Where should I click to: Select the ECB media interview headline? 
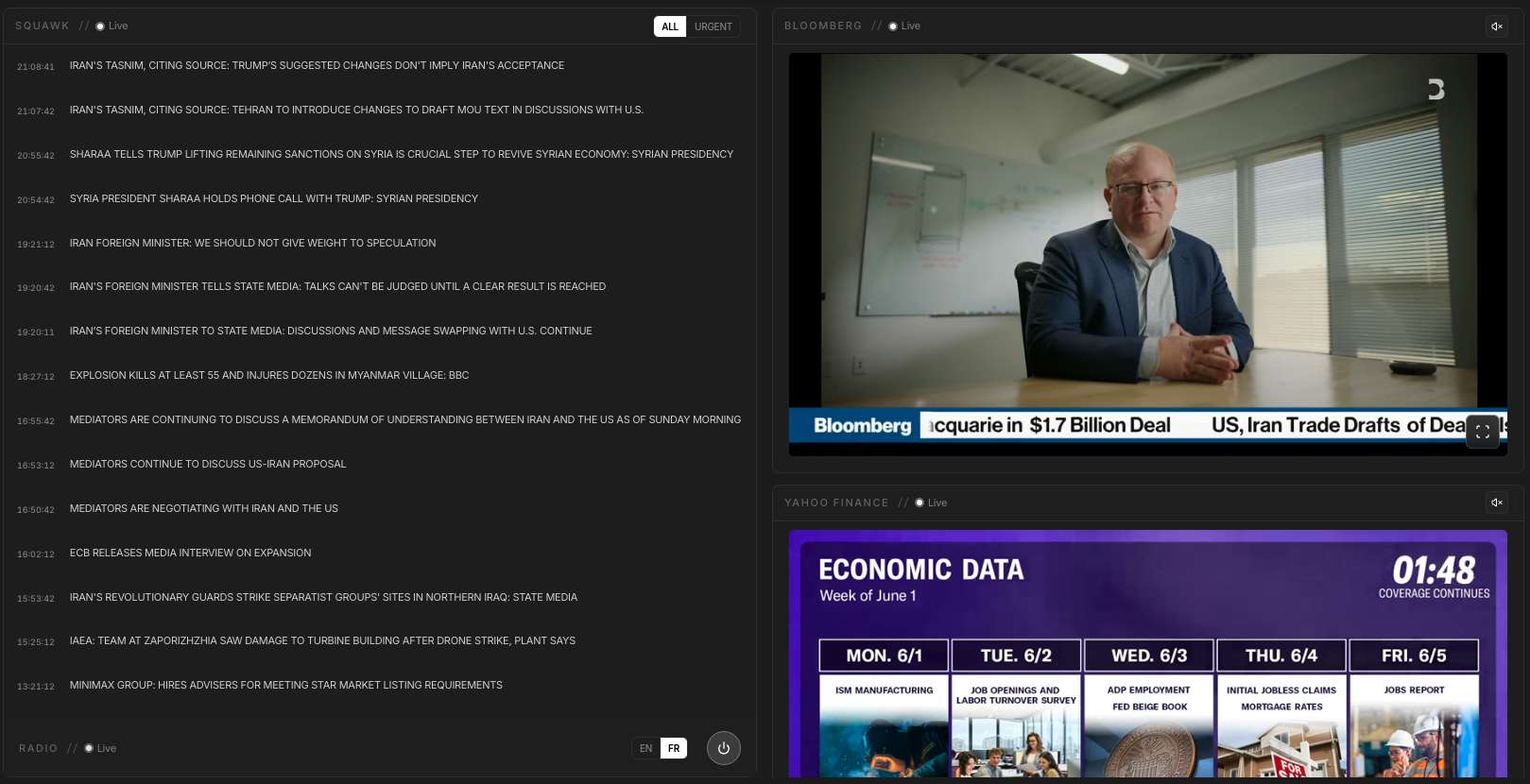click(190, 554)
